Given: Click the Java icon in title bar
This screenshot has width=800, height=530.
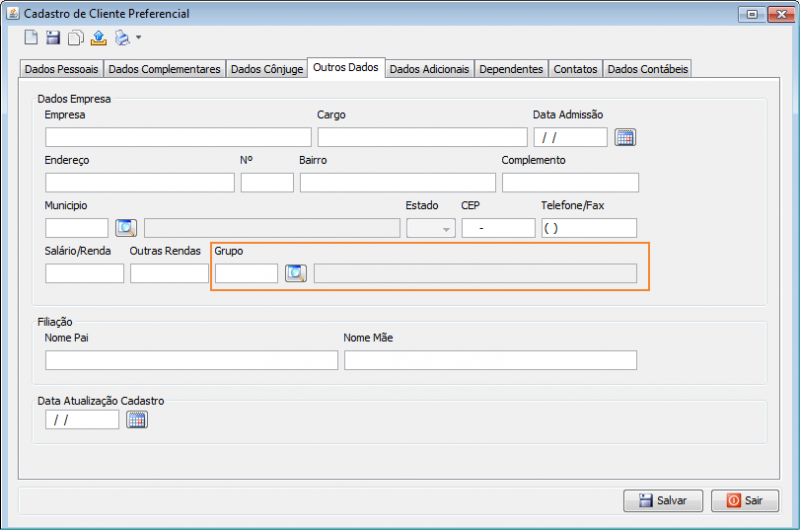Looking at the screenshot, I should coord(13,13).
